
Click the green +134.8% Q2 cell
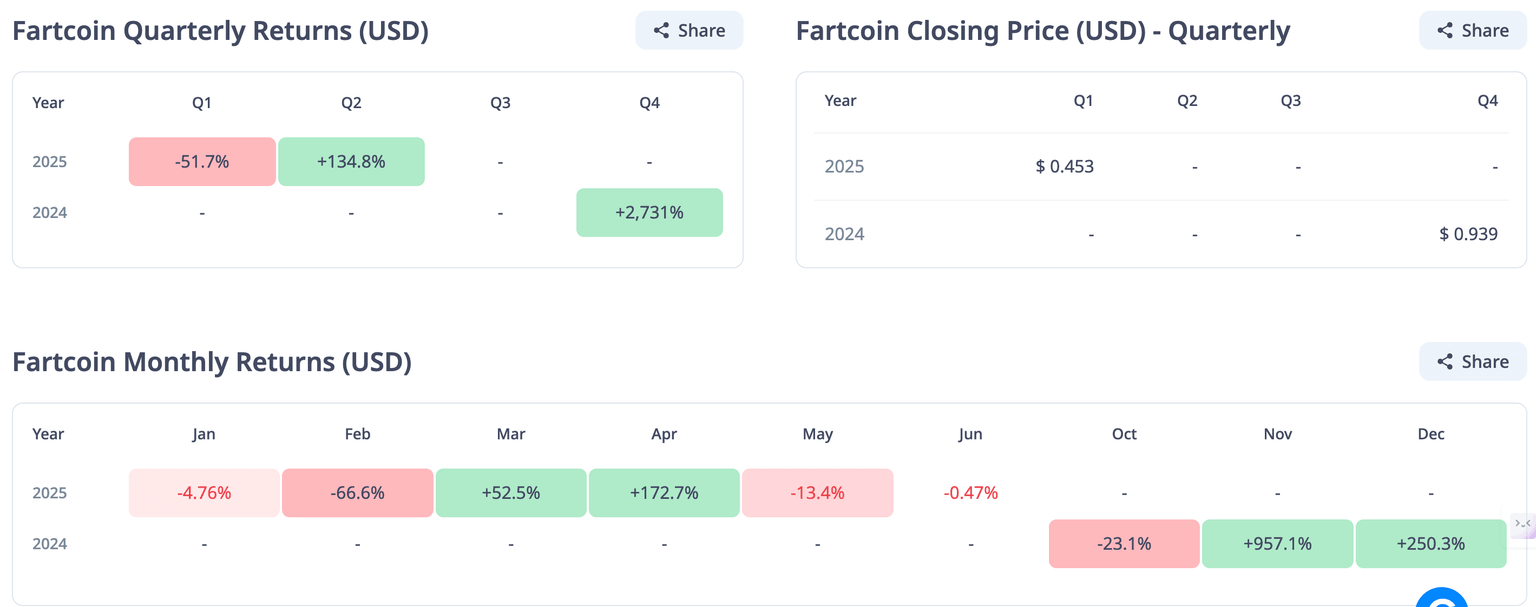click(x=351, y=161)
